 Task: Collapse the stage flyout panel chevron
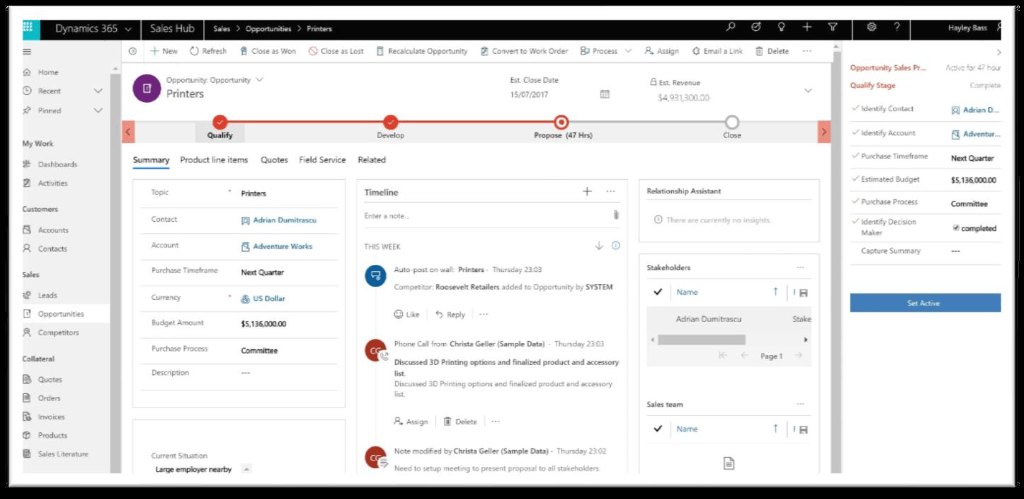pos(999,52)
